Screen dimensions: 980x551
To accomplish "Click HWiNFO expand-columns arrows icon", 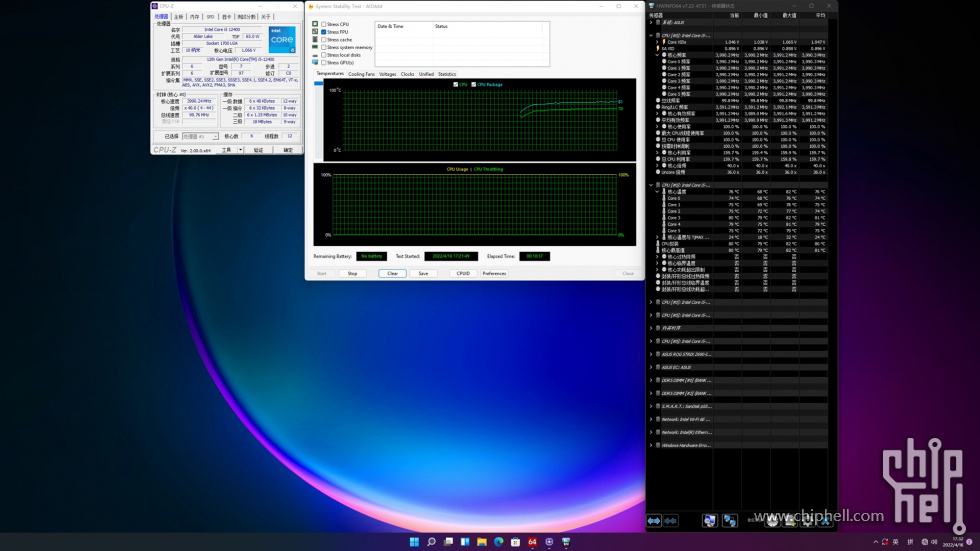I will (x=654, y=520).
